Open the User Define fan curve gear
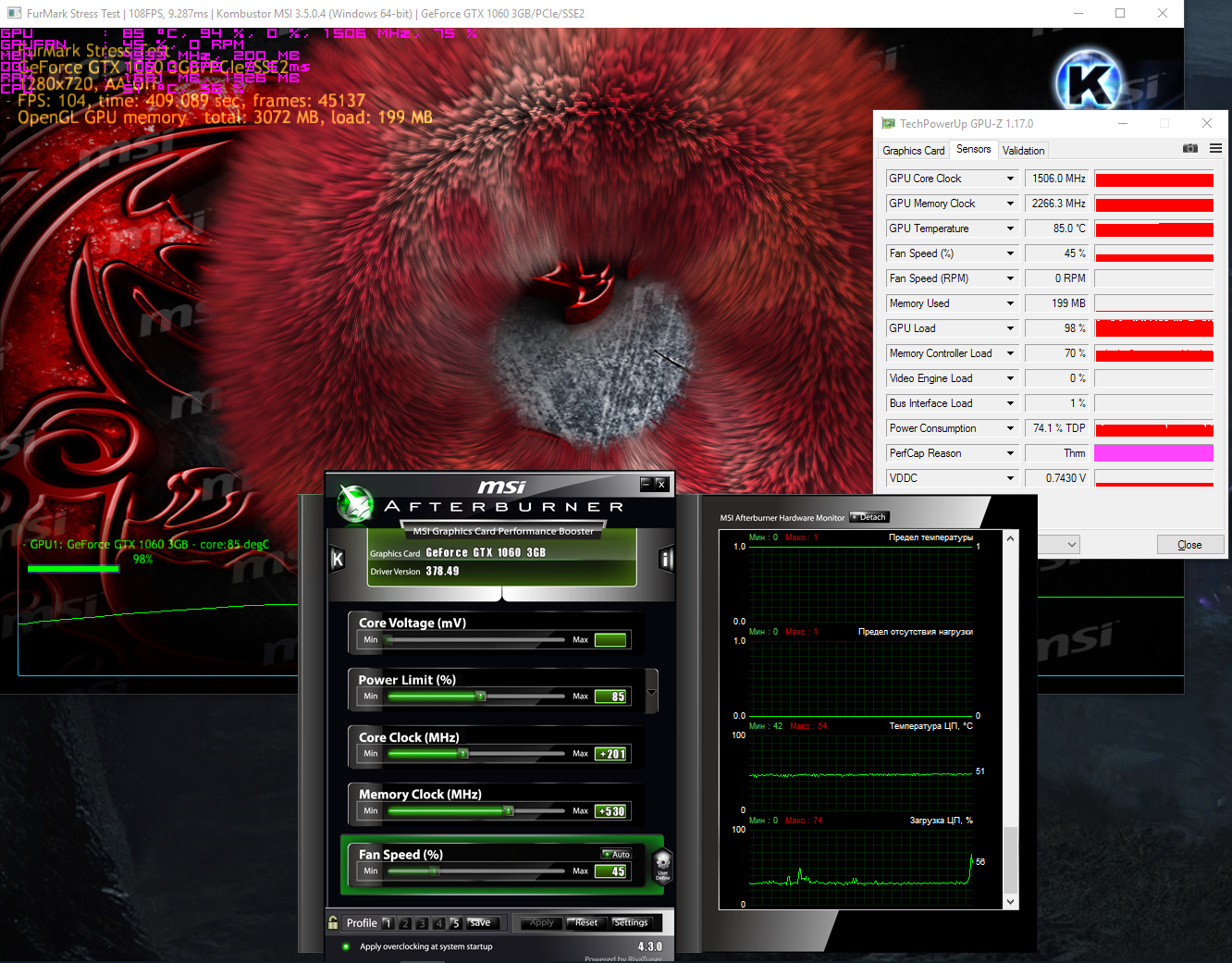 click(x=662, y=866)
